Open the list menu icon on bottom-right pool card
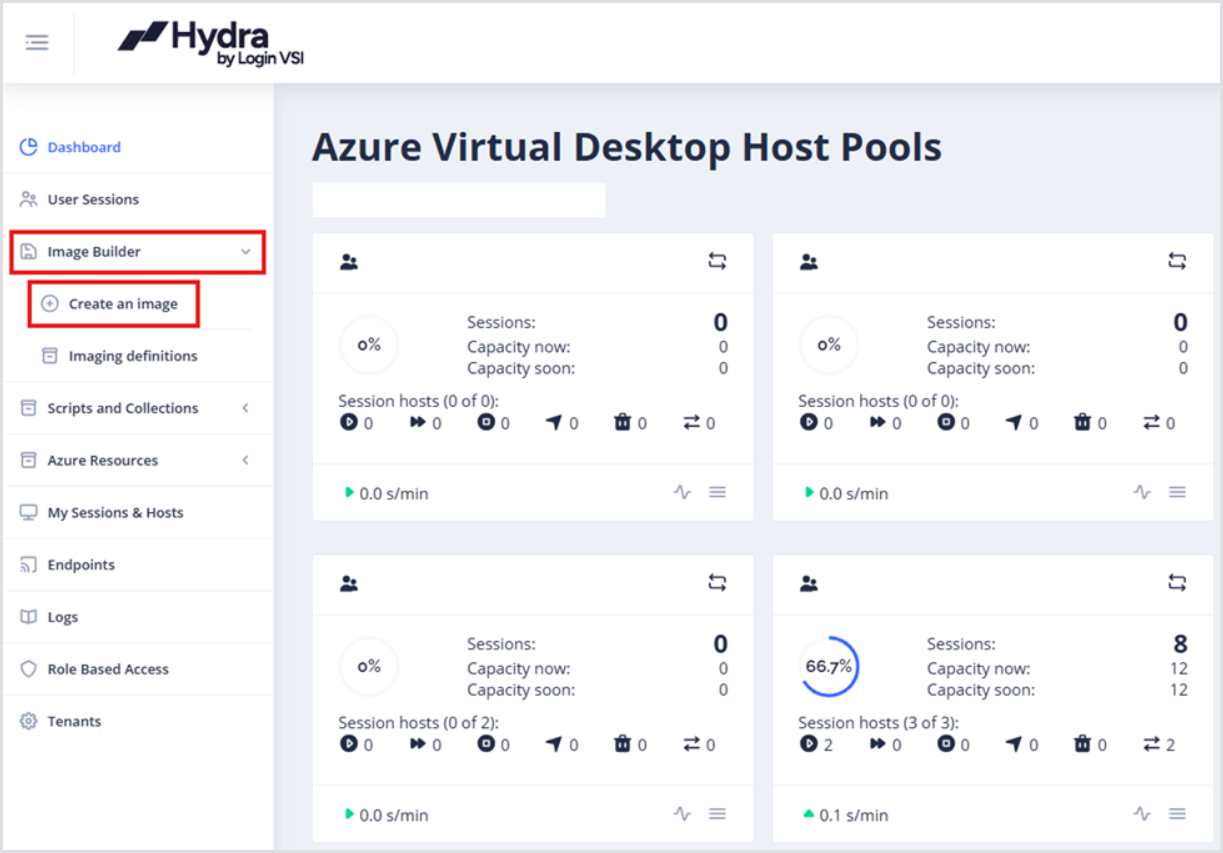1223x853 pixels. (x=1177, y=814)
